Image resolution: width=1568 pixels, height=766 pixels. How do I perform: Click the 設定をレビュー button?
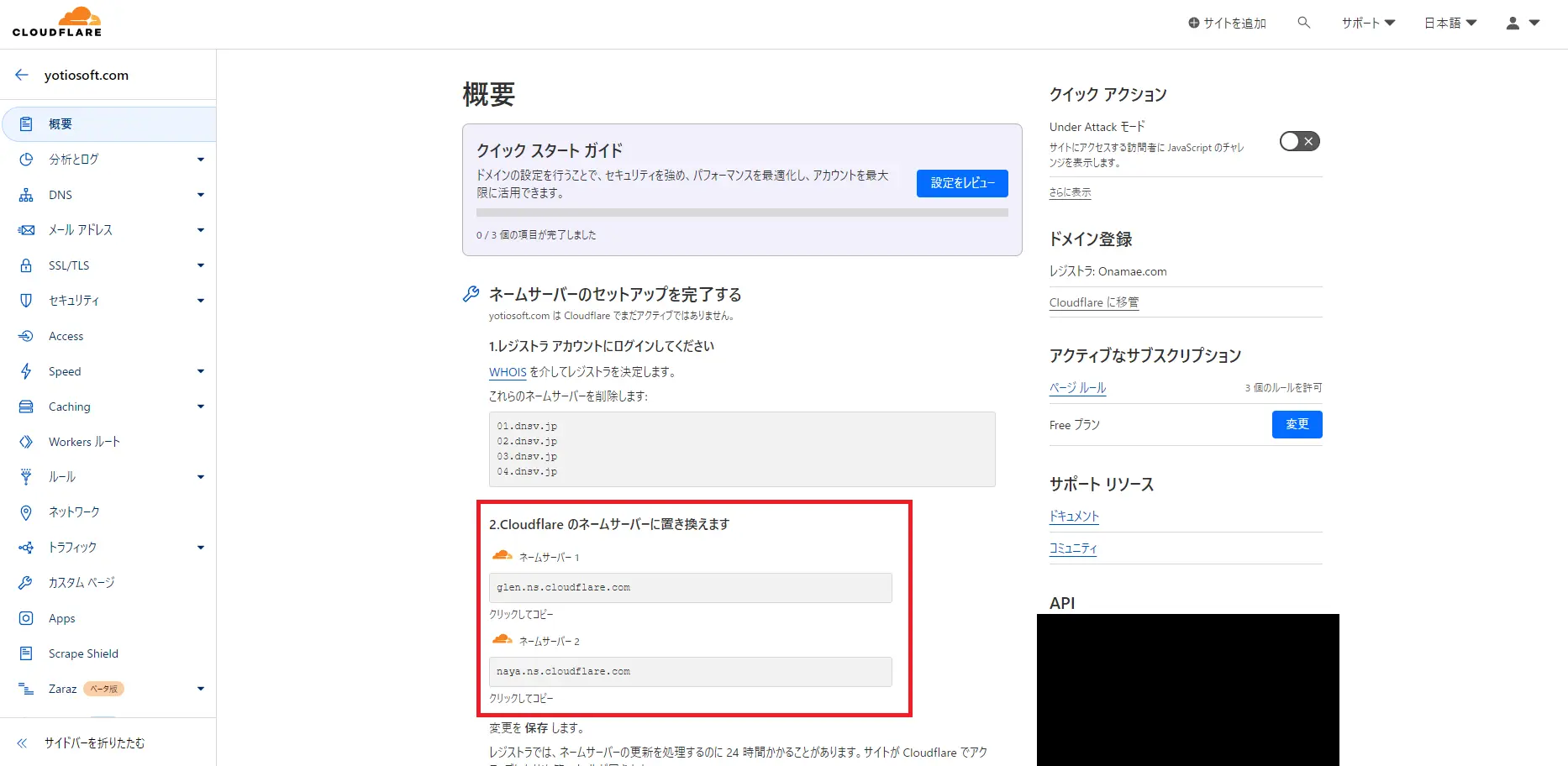coord(962,183)
